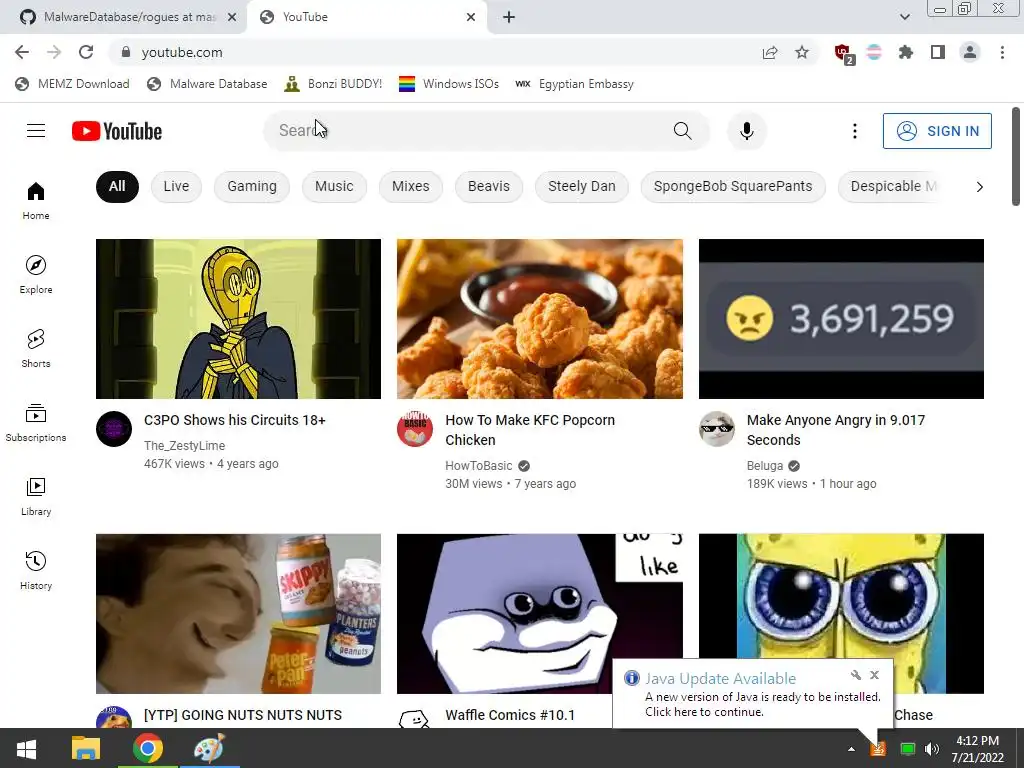Click the YouTube logo
Screen dimensions: 1024x768
pos(117,131)
